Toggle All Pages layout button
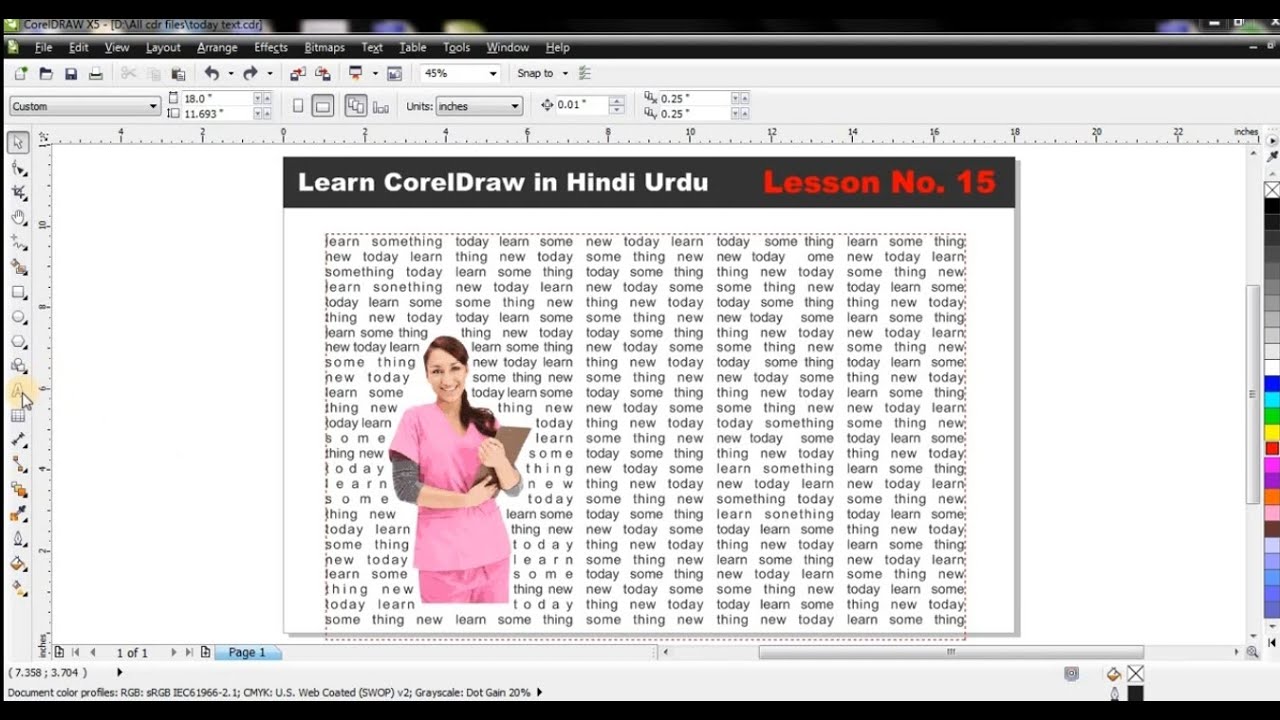 (x=356, y=106)
